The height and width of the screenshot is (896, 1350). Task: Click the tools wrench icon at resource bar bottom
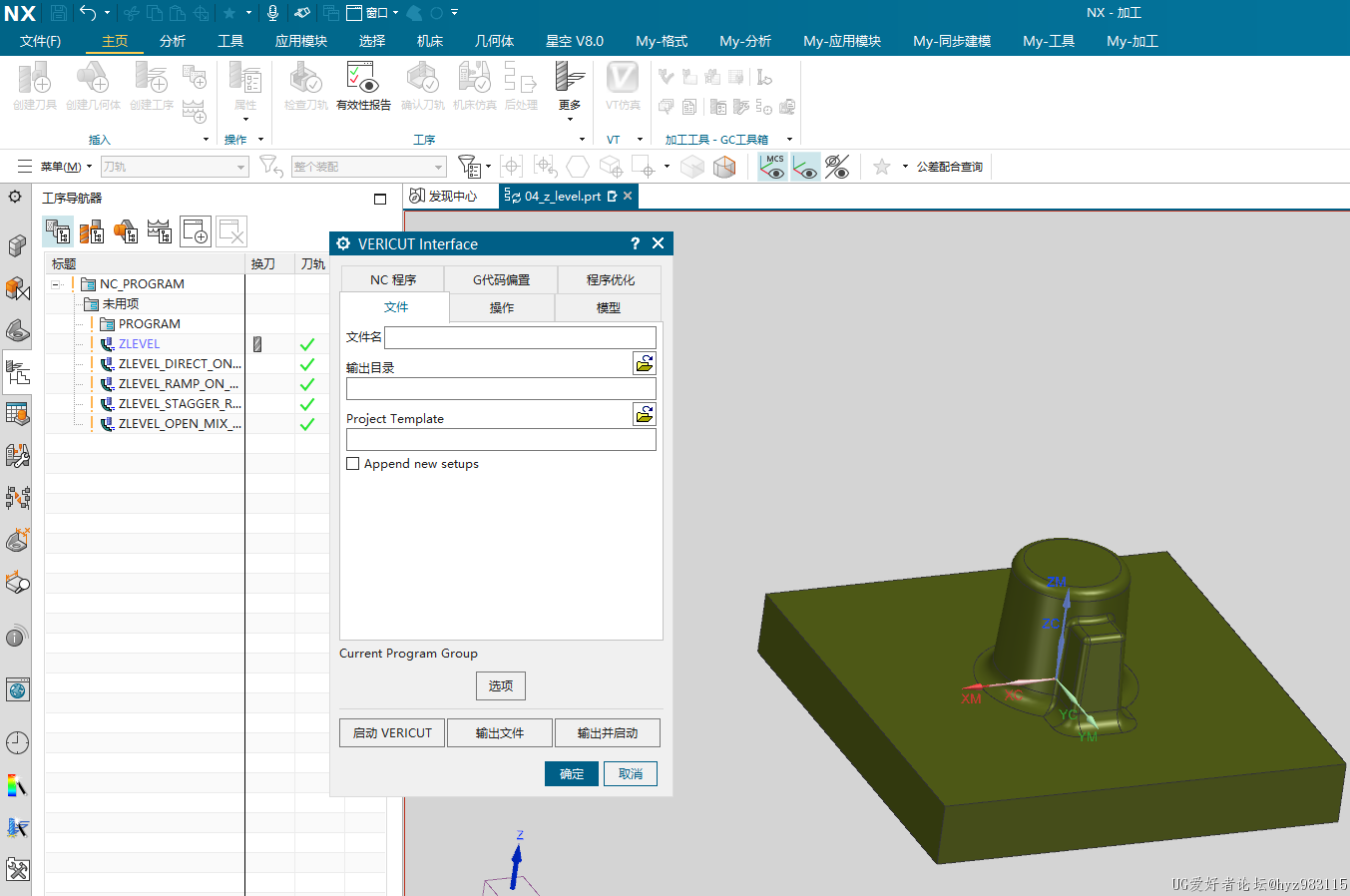click(x=16, y=869)
